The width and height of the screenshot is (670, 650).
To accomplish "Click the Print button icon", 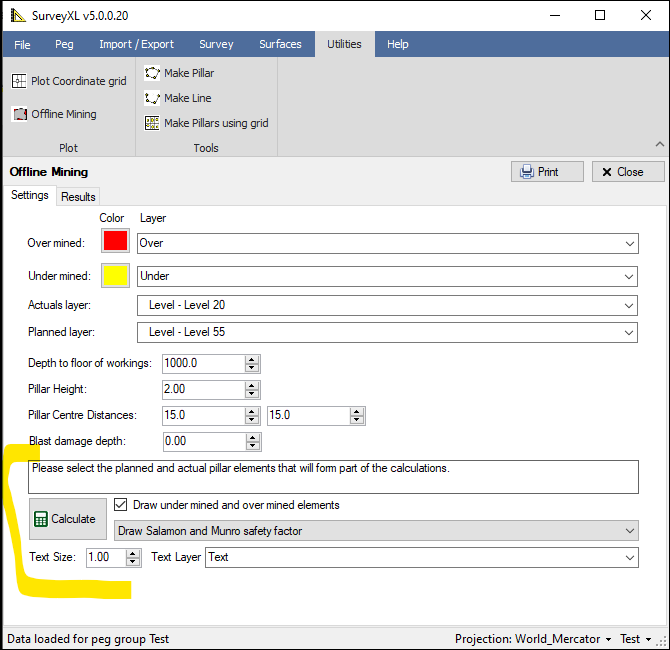I will [x=527, y=172].
